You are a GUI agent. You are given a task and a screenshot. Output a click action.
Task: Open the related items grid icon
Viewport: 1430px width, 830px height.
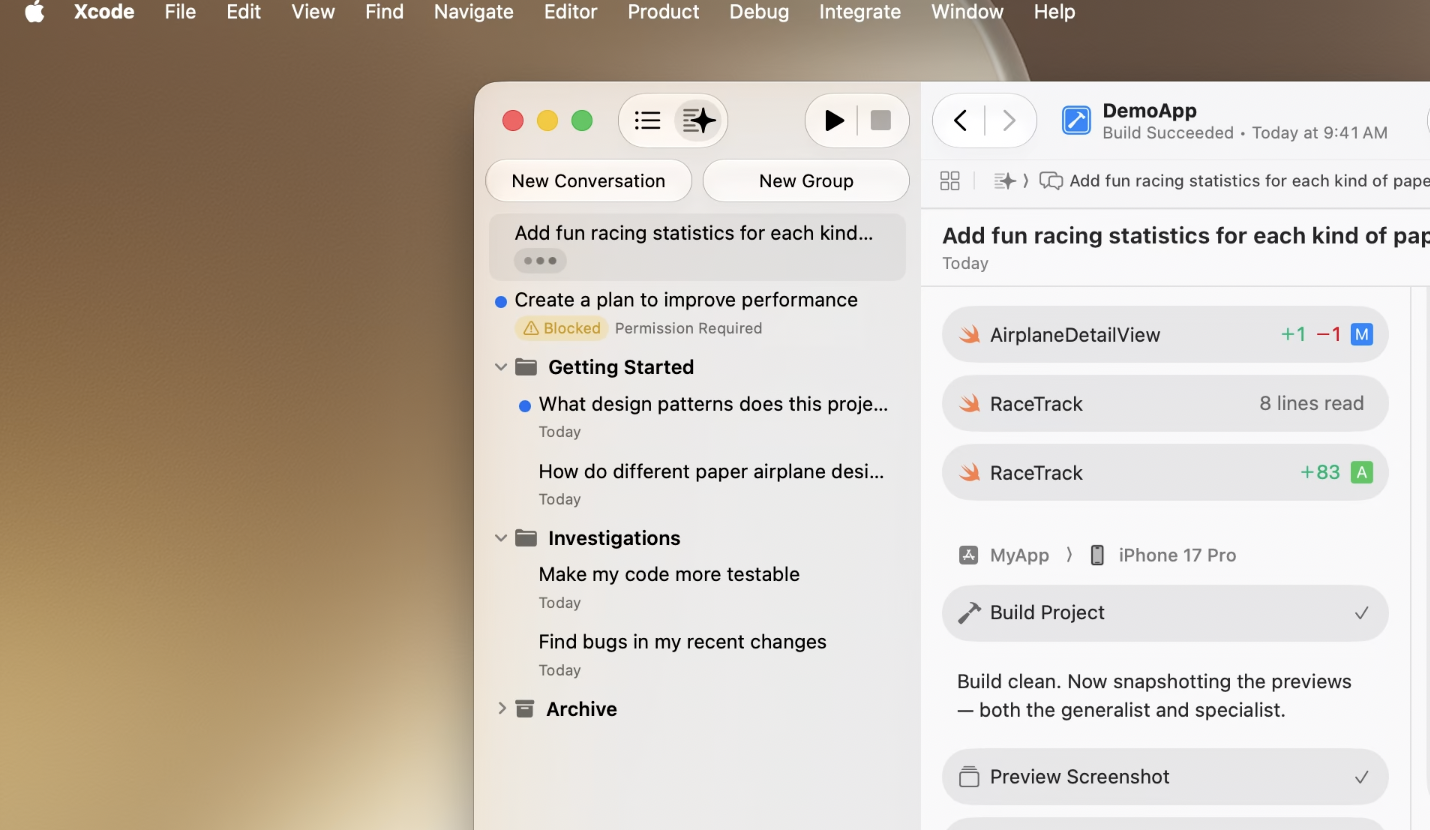pyautogui.click(x=950, y=181)
